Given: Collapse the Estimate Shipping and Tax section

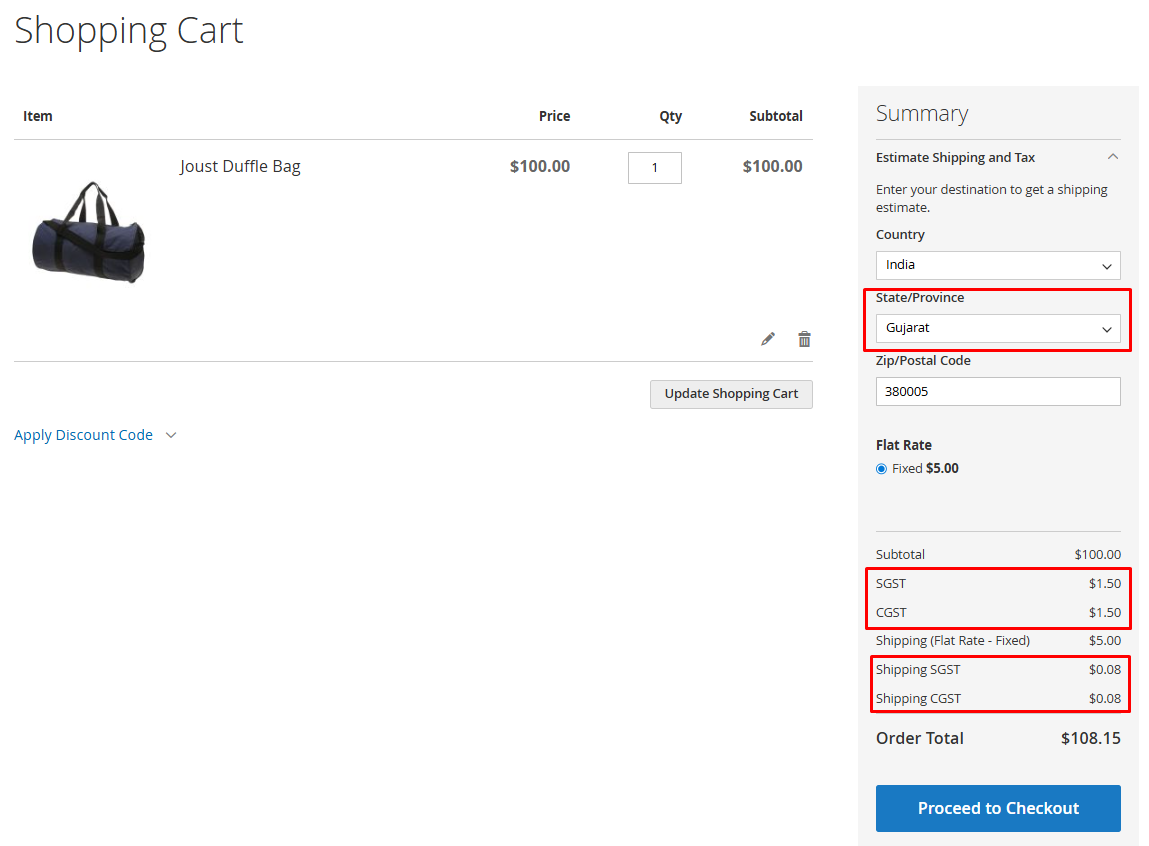Looking at the screenshot, I should [x=997, y=157].
